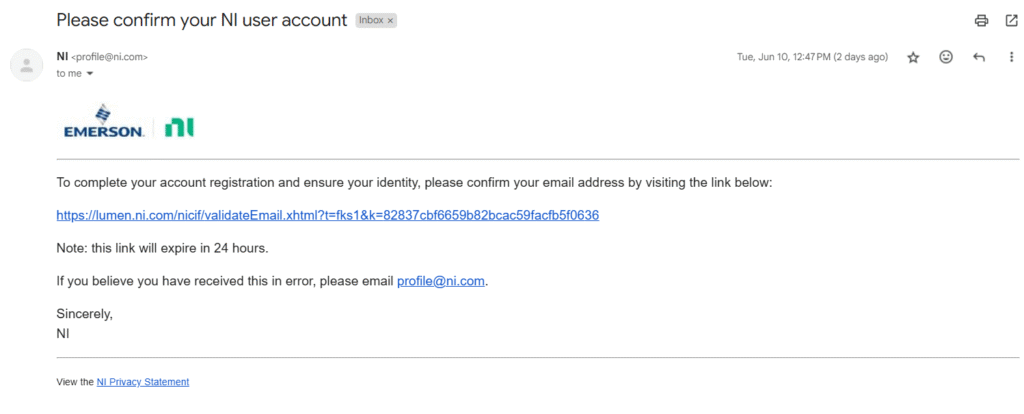
Task: Click the sender address <profile@ni.com> in the header
Action: [x=109, y=57]
